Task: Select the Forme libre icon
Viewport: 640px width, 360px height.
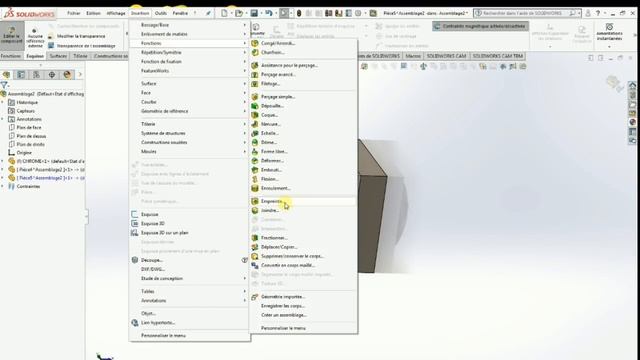Action: (255, 151)
